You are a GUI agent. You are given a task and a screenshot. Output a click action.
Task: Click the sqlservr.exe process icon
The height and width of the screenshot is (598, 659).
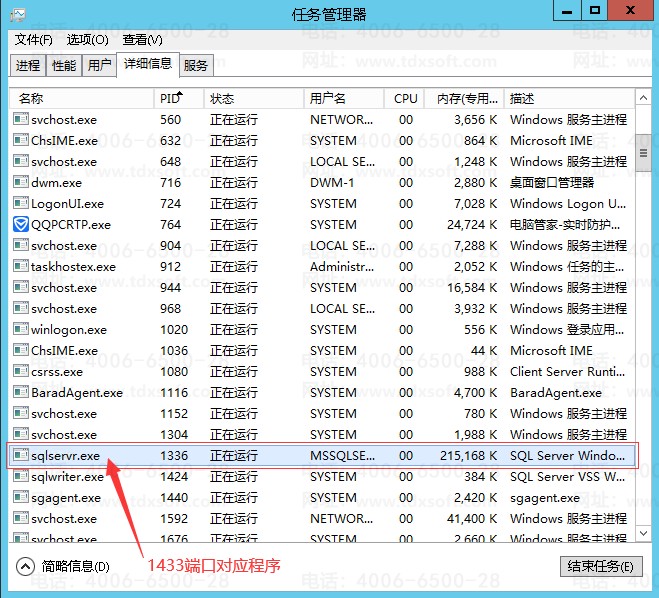tap(21, 456)
